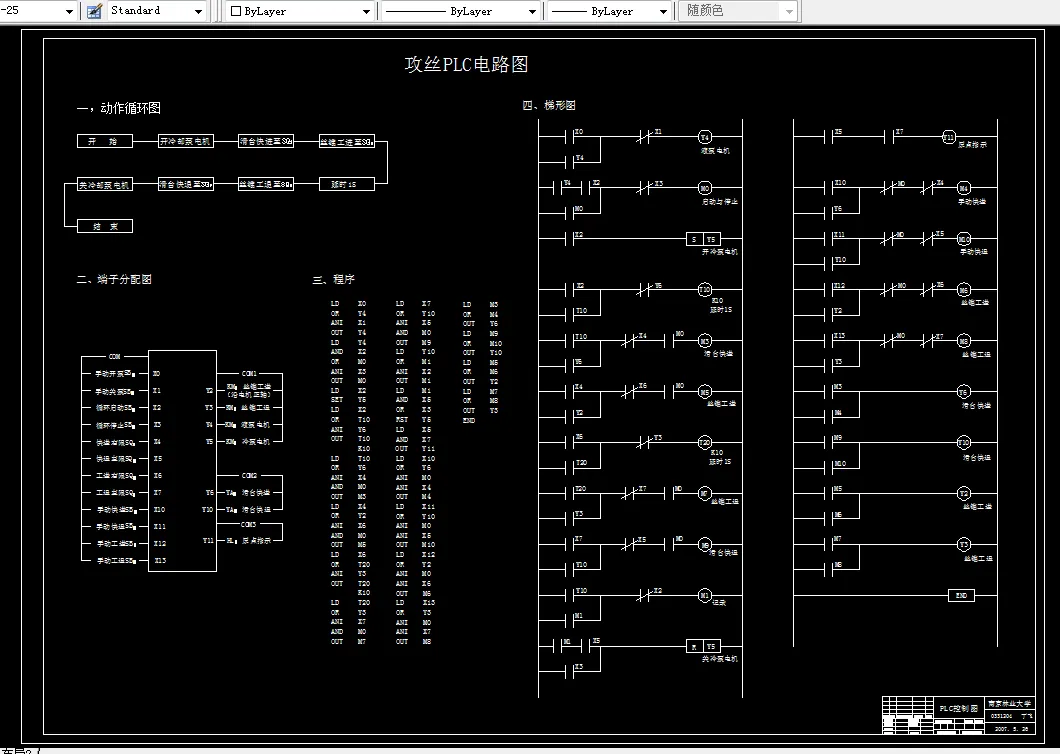Select the X13 input terminal label
The height and width of the screenshot is (754, 1060).
[x=160, y=561]
